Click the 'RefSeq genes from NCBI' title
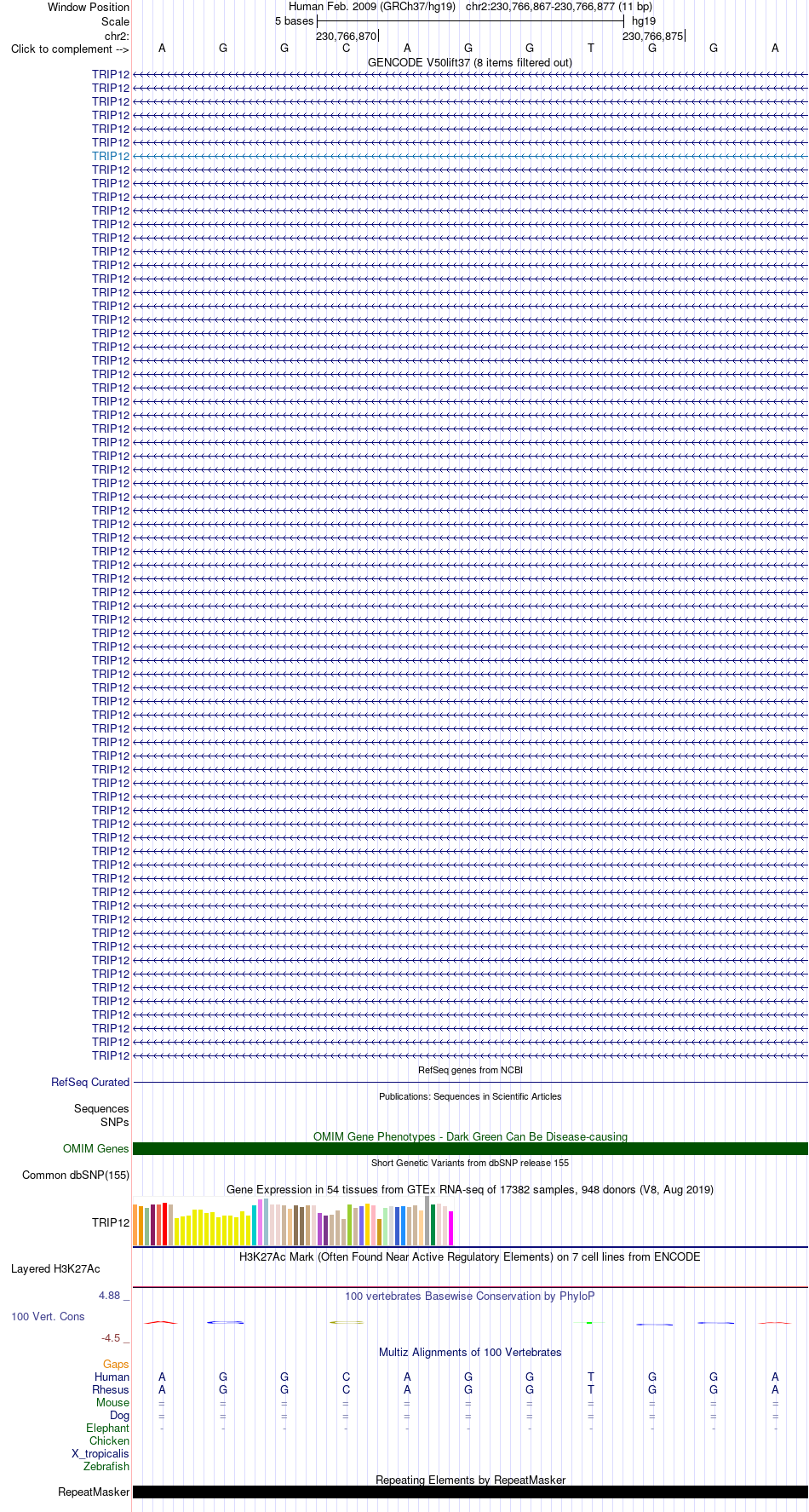This screenshot has height=1512, width=809. tap(470, 1070)
